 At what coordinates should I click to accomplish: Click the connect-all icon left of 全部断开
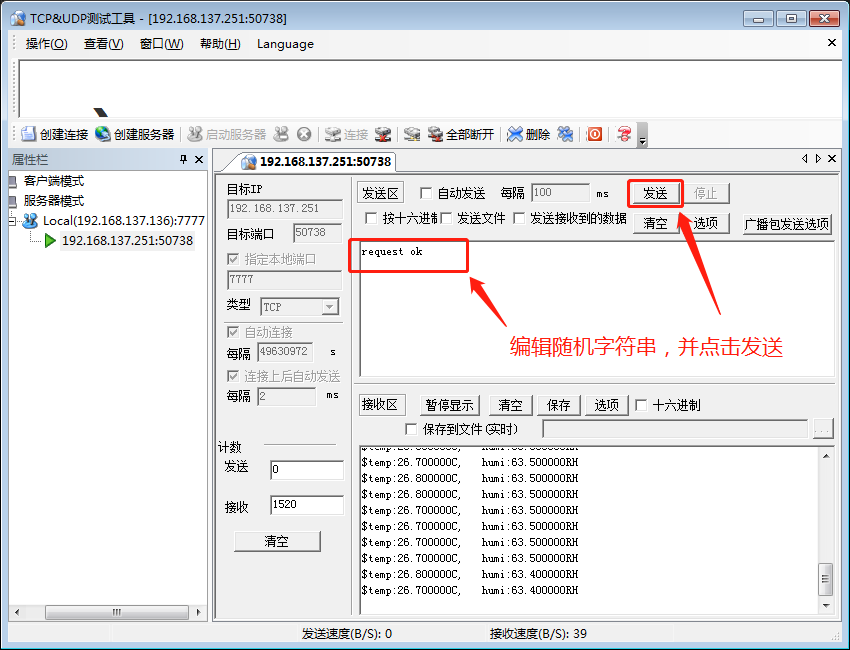point(412,133)
